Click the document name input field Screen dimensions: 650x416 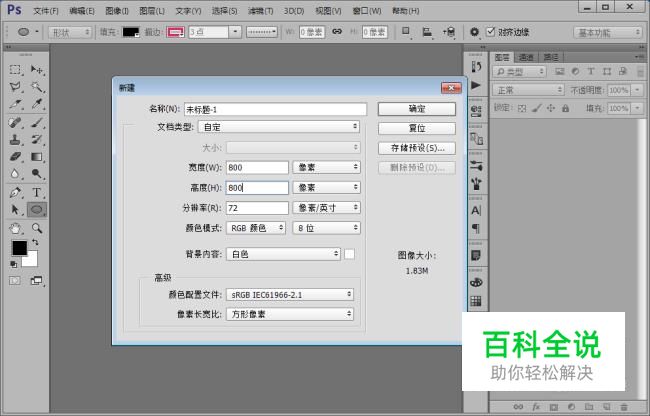point(275,109)
